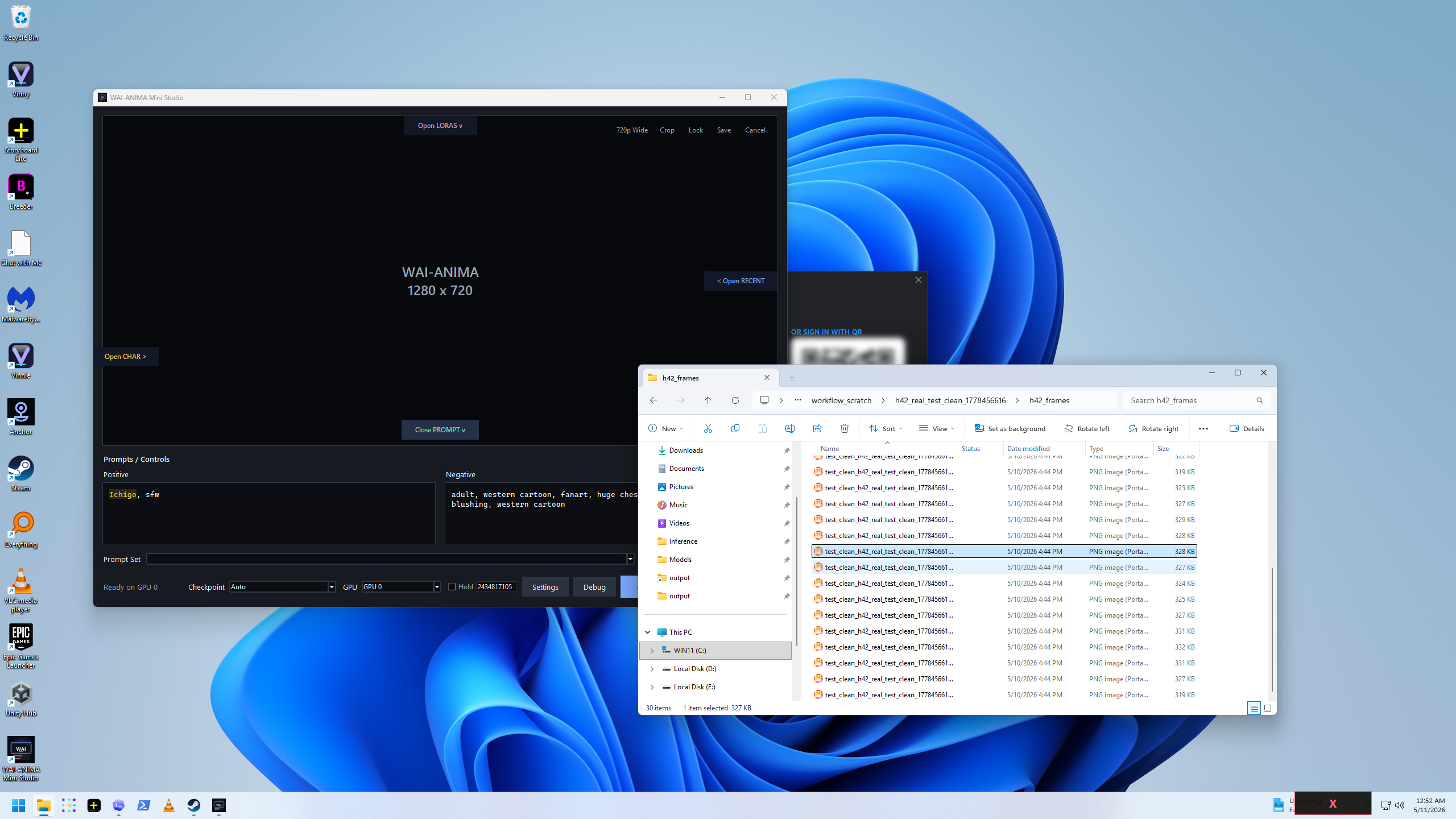Click the VLC cone icon in the taskbar
Image resolution: width=1456 pixels, height=819 pixels.
(169, 805)
